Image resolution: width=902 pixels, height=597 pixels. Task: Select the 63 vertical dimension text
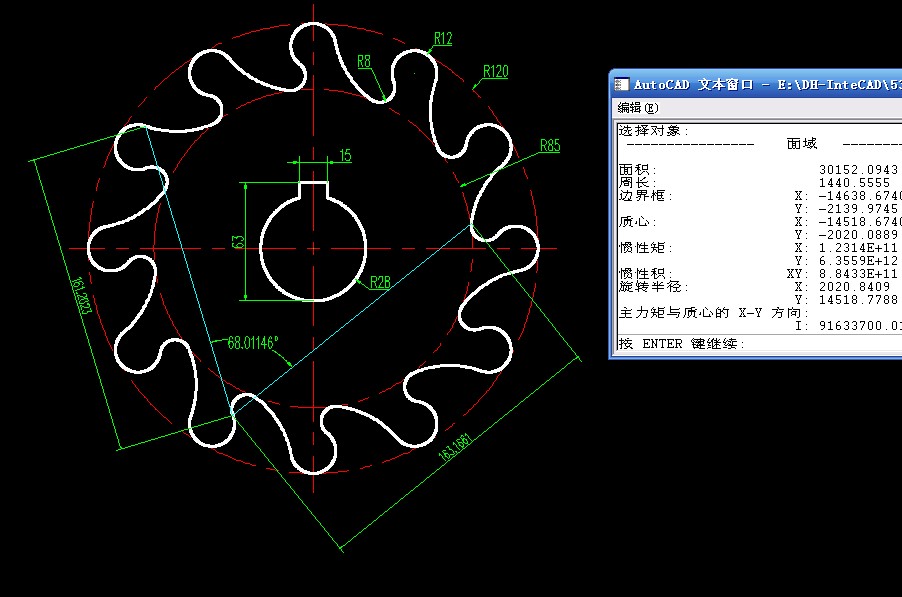coord(238,242)
